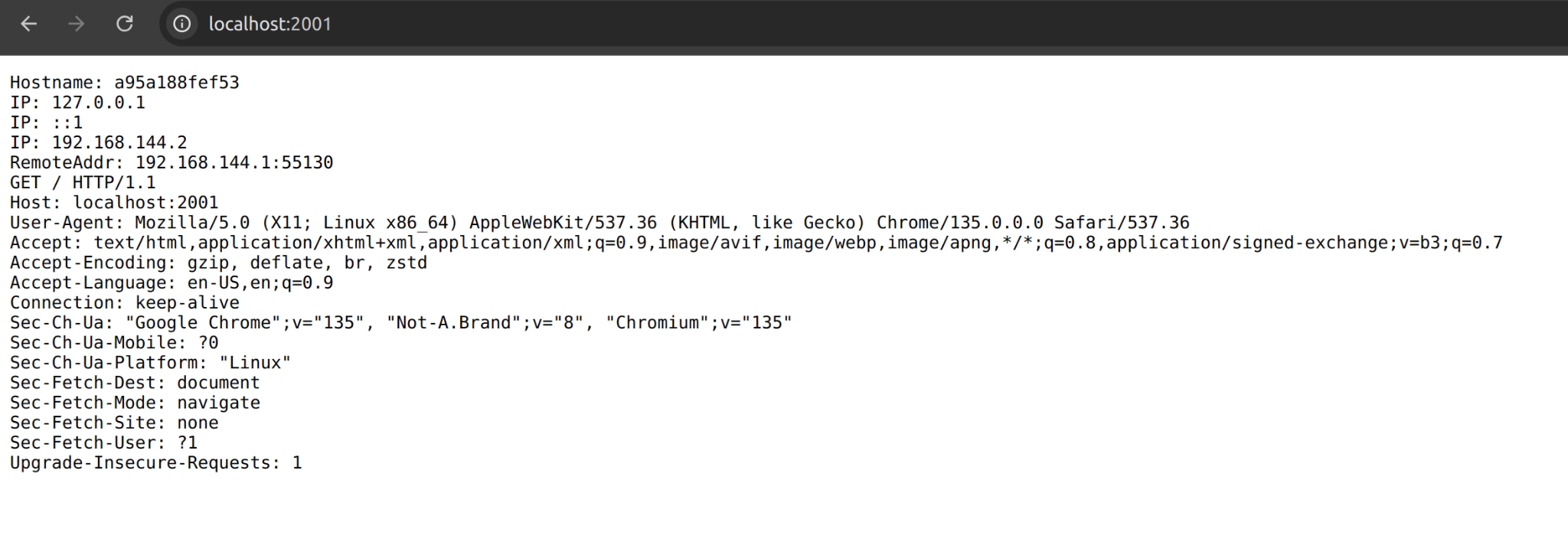Click the GET / HTTP/1.1 line
1568x542 pixels.
click(x=83, y=182)
